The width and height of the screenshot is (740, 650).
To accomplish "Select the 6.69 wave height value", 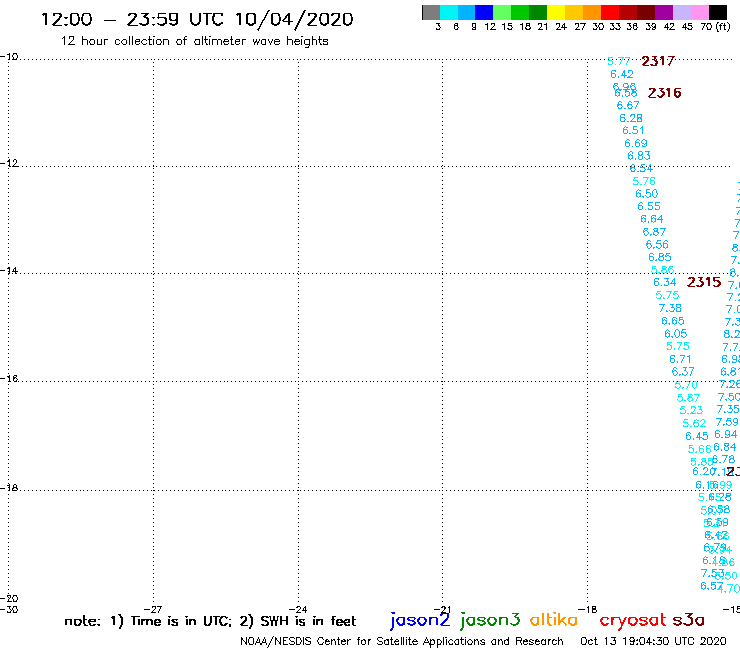I will (636, 143).
